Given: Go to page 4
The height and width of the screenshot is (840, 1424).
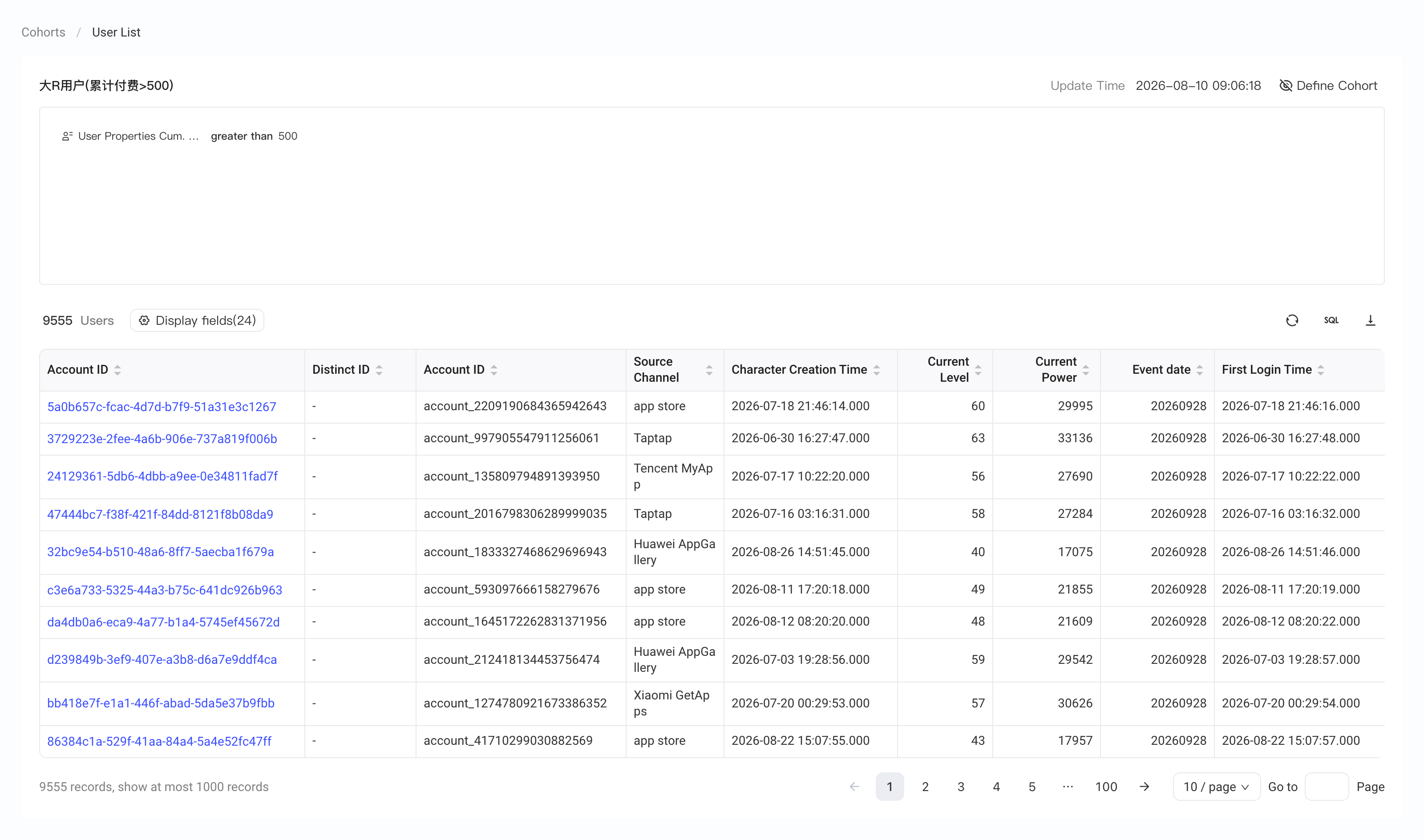Looking at the screenshot, I should click(997, 787).
